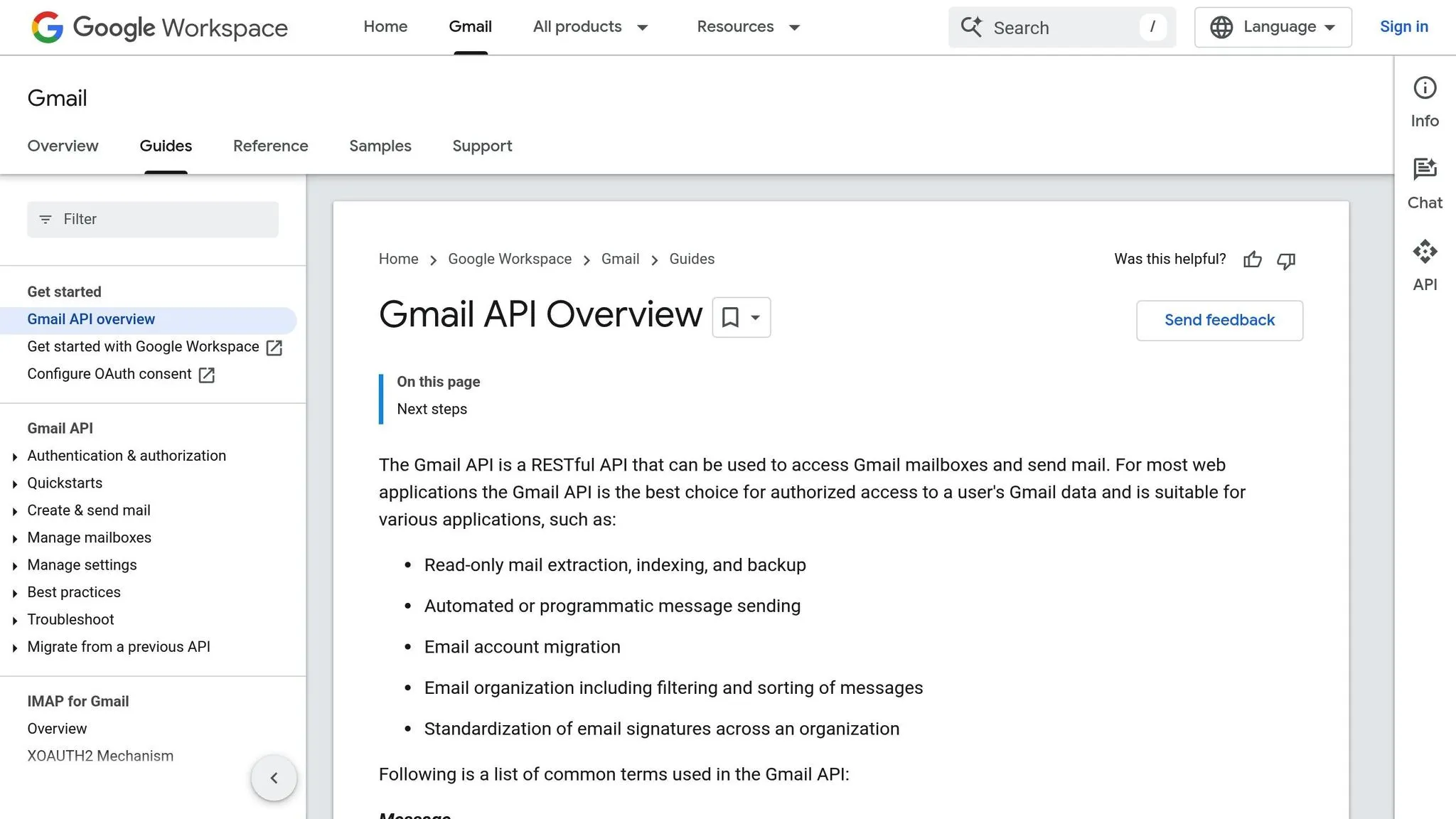The height and width of the screenshot is (819, 1456).
Task: Expand the Troubleshoot section
Action: (x=15, y=621)
